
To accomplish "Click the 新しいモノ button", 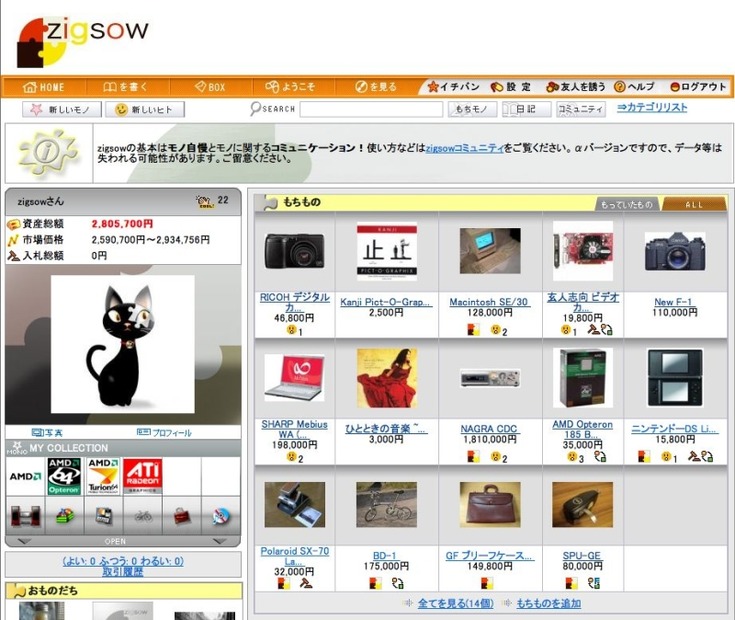I will point(62,109).
